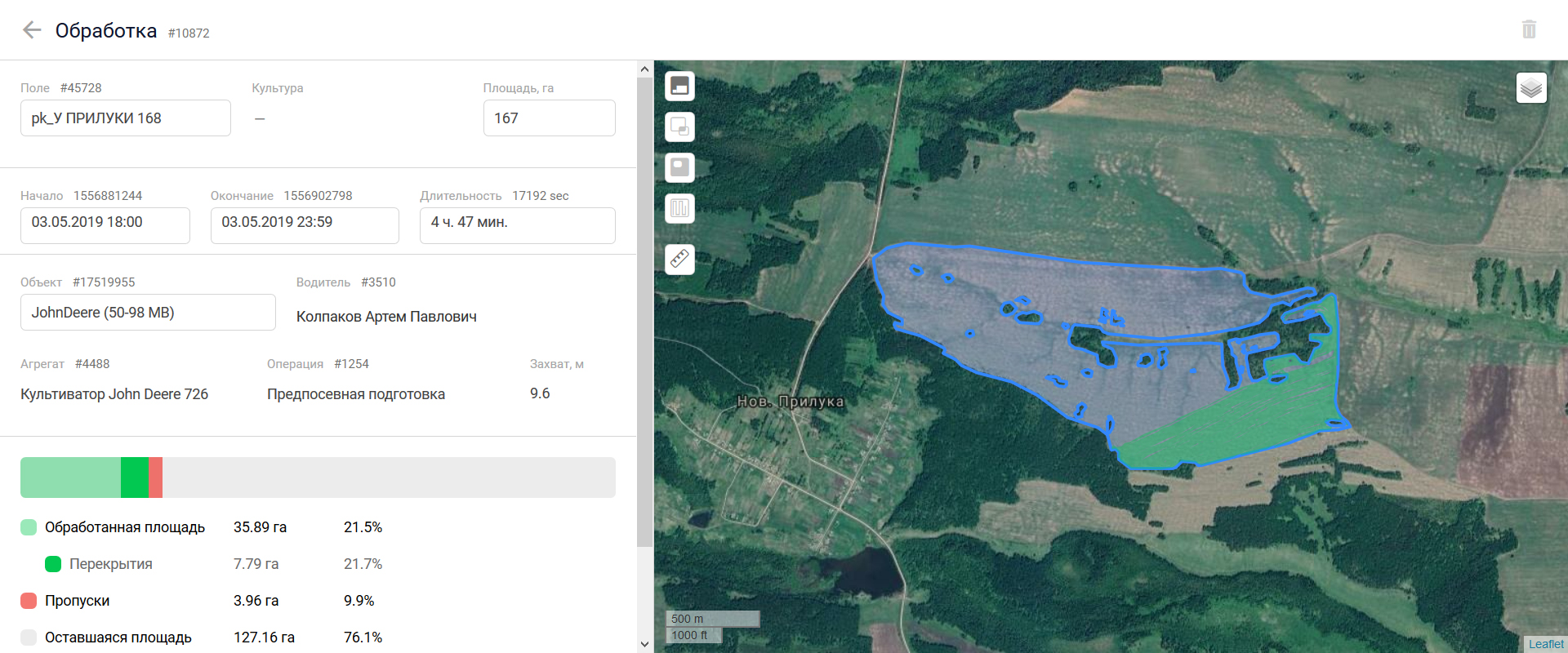The height and width of the screenshot is (653, 1568).
Task: Toggle the overlaps layer map button
Action: 679,127
